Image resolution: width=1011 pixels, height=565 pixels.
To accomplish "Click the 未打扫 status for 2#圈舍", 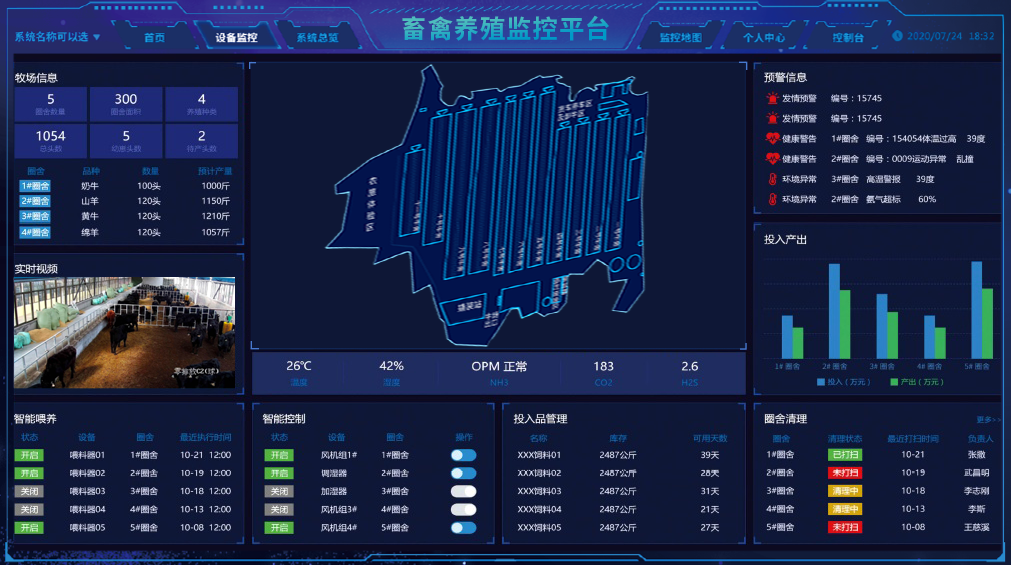I will pyautogui.click(x=844, y=473).
